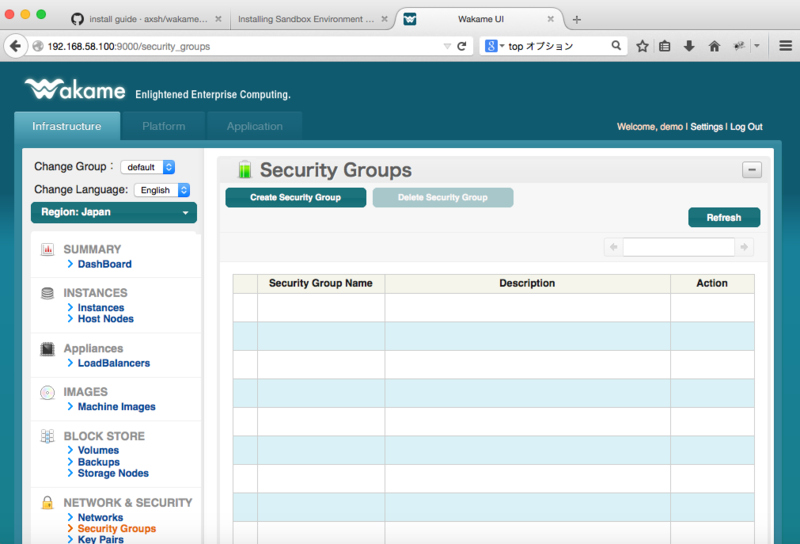Open the Settings link
Screen dimensions: 800x544
pyautogui.click(x=707, y=127)
